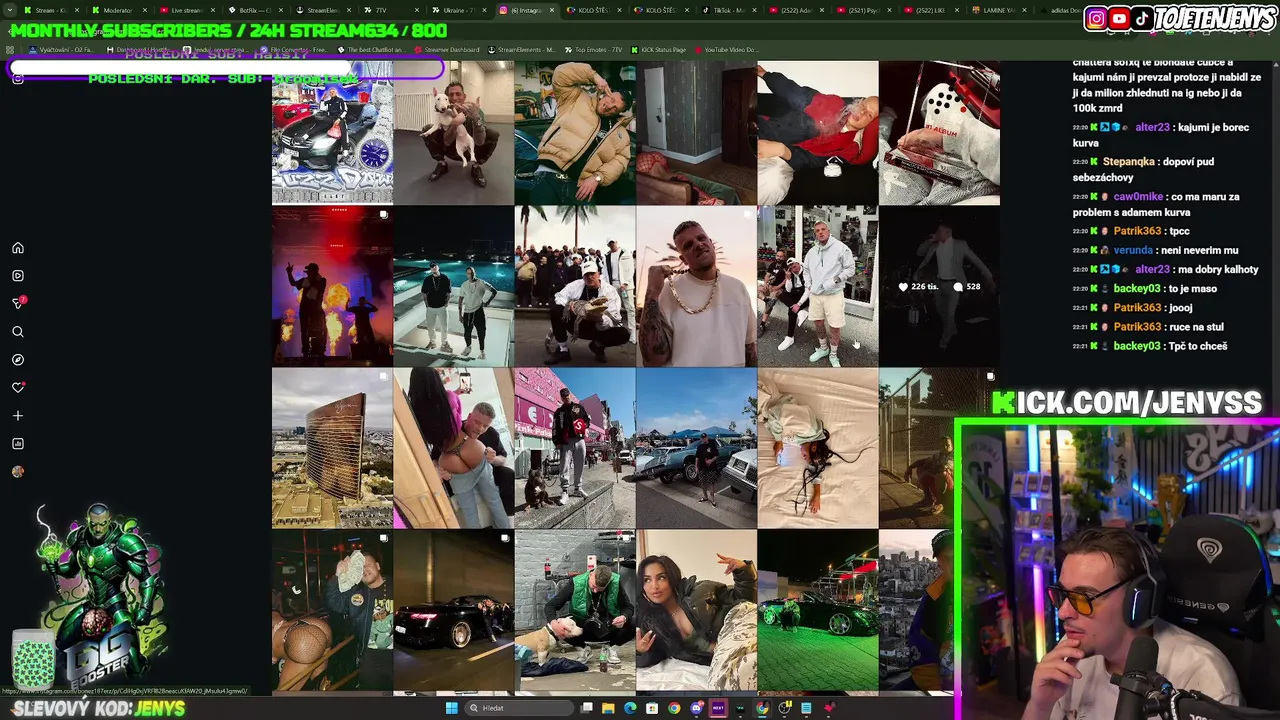Screen dimensions: 1280x720
Task: Open the YouTube Video Do... bookmark
Action: 725,49
